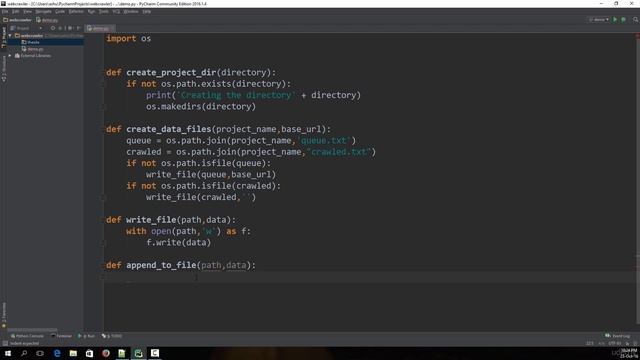Open the Edit menu
The image size is (640, 360).
pyautogui.click(x=16, y=12)
